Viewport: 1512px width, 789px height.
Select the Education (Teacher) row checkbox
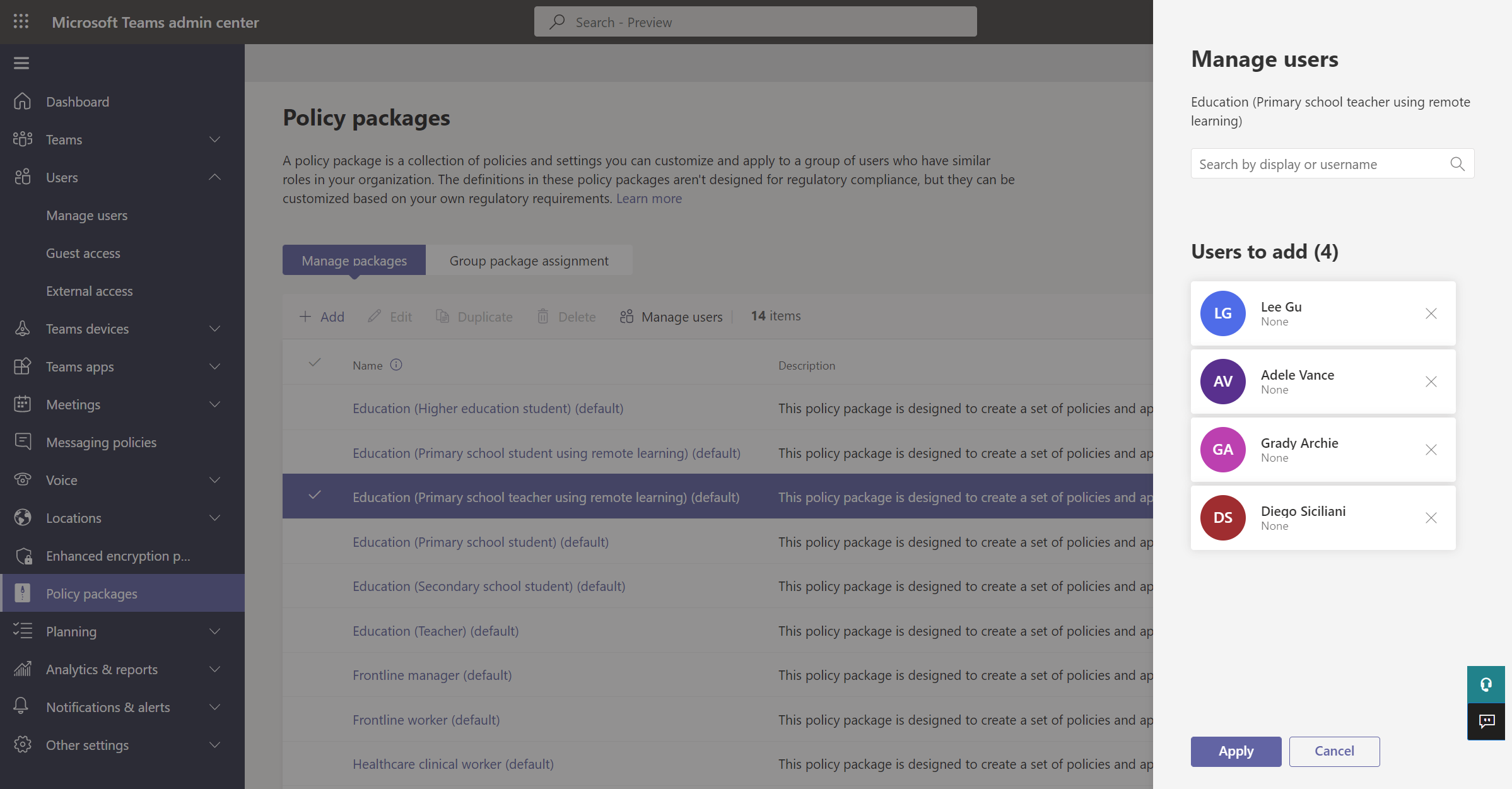click(x=315, y=631)
